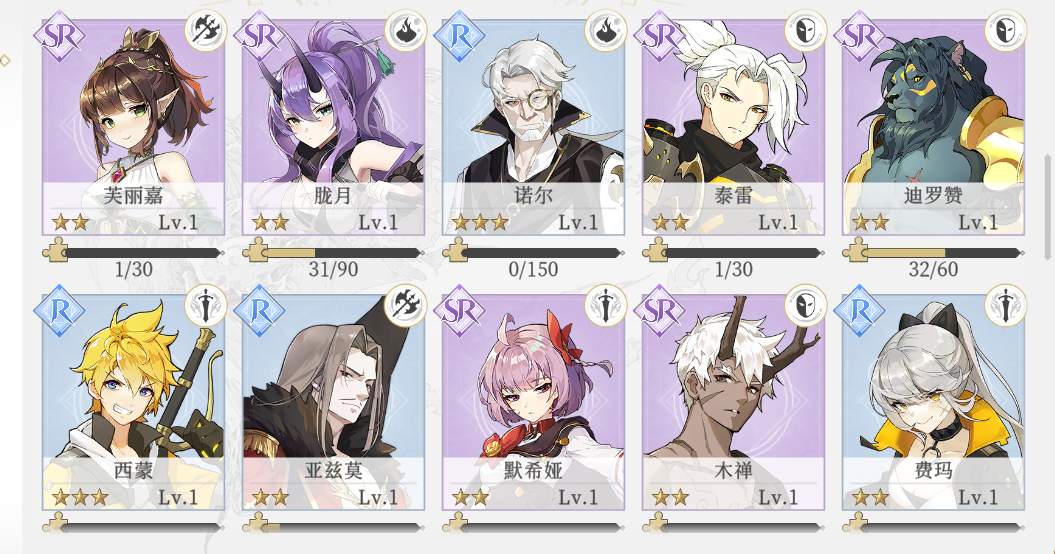The image size is (1055, 554).
Task: Click the axe class icon on 亚兹莫 card
Action: point(405,305)
